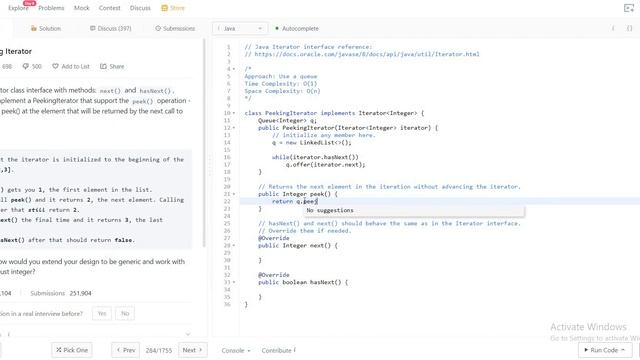Collapse the comment block fold at line 4
This screenshot has height=360, width=640.
tap(234, 69)
